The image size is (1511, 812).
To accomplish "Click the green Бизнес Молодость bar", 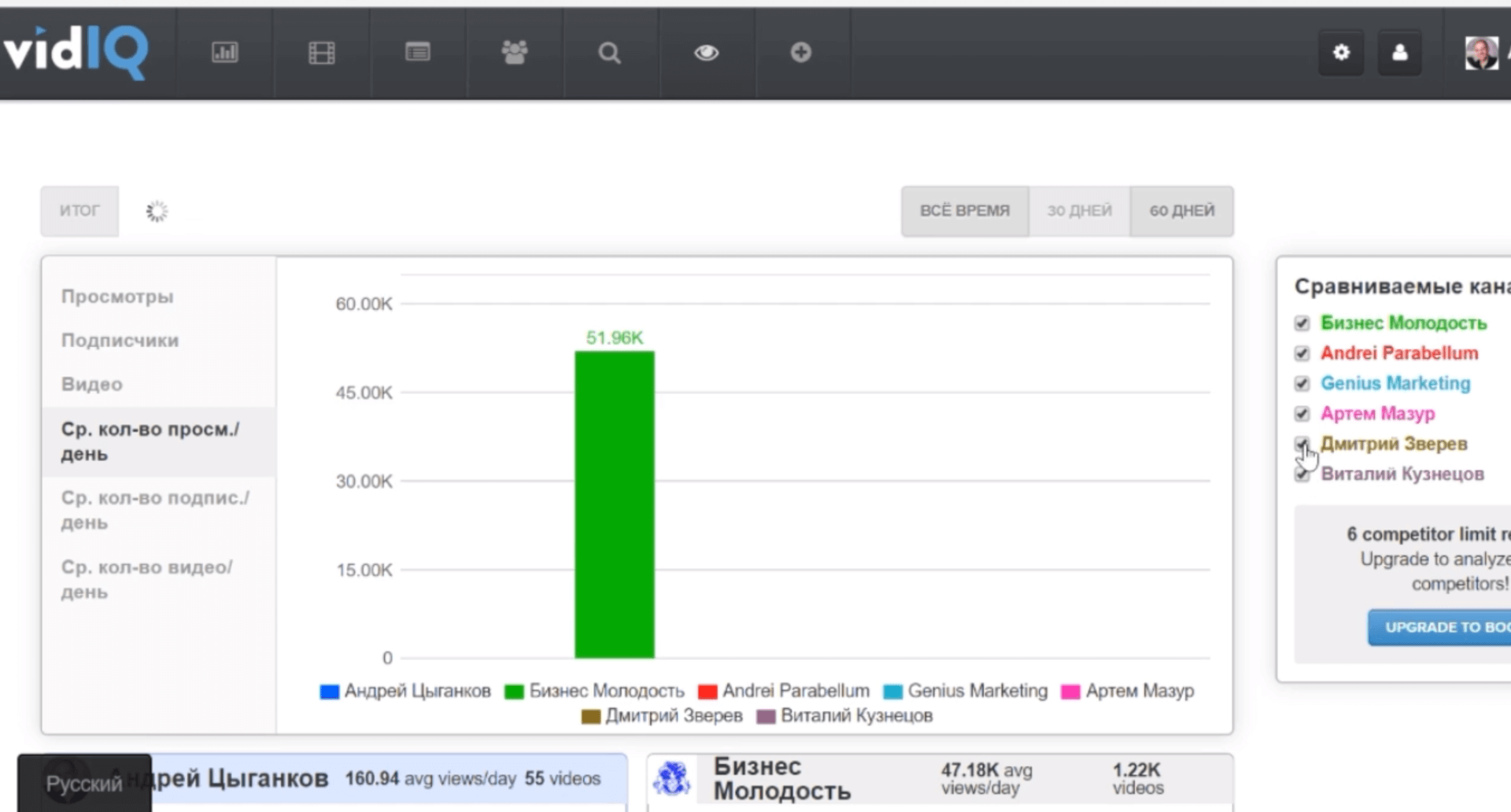I will 615,504.
